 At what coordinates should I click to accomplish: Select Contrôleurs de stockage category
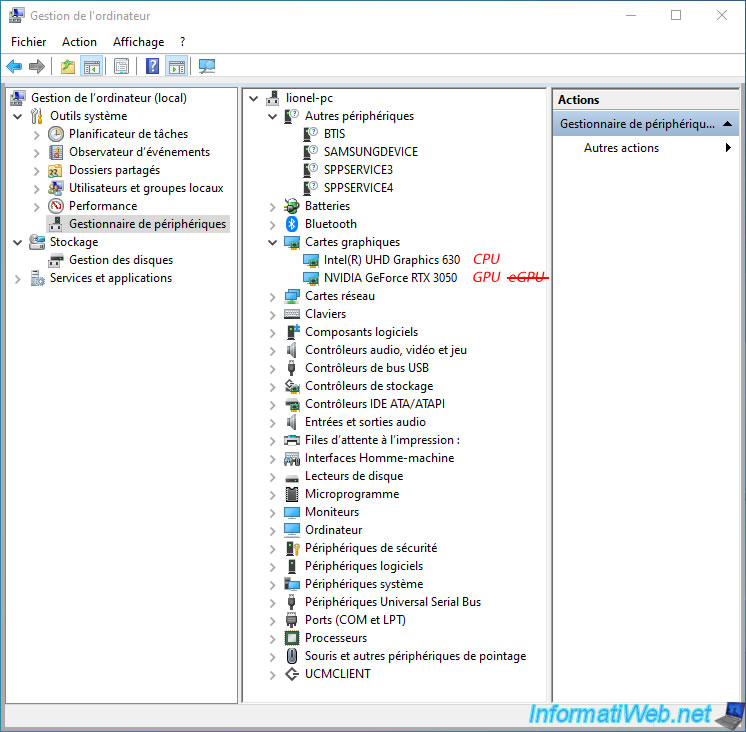(x=369, y=386)
